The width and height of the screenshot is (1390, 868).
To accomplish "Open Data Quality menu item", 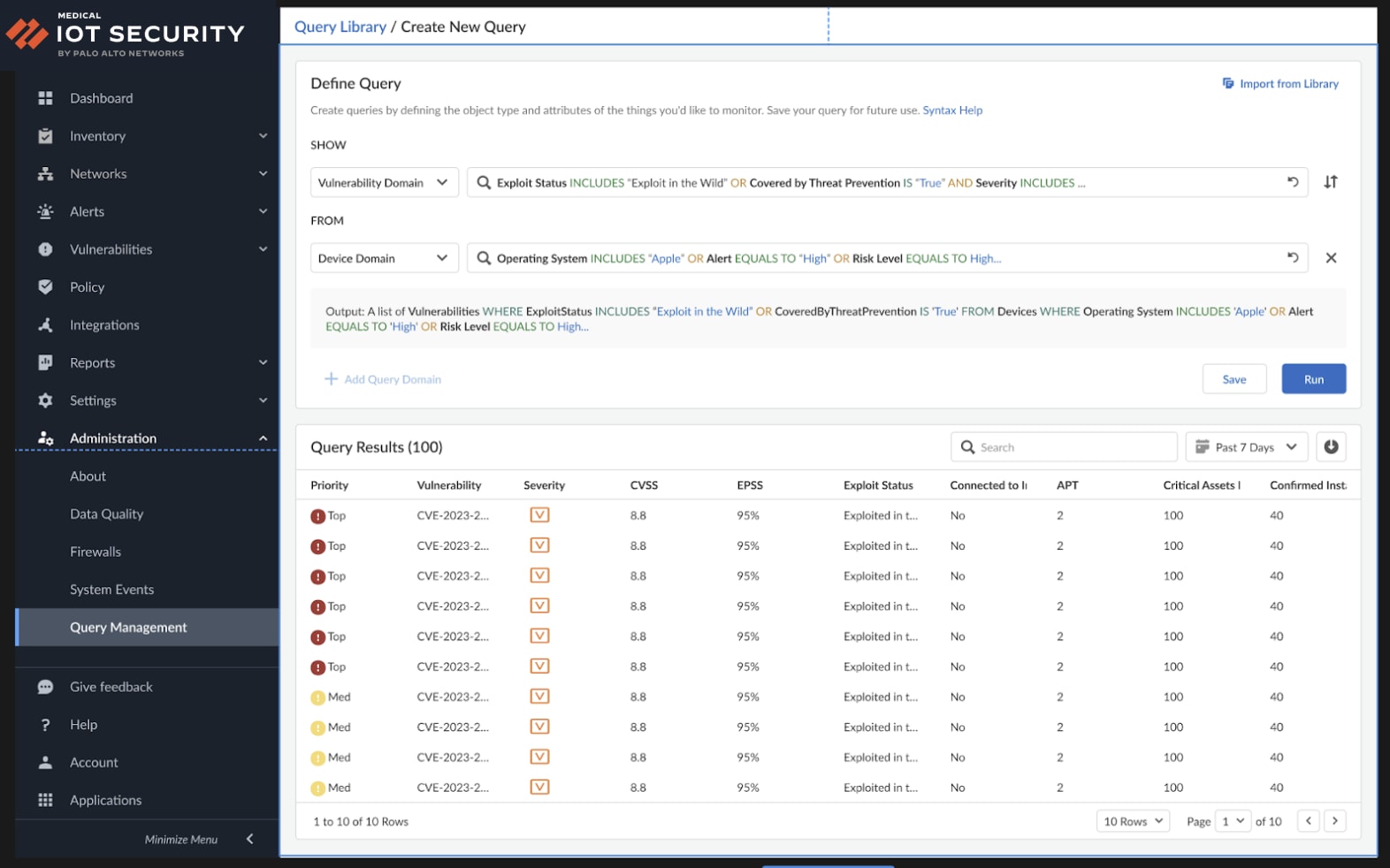I will pyautogui.click(x=106, y=514).
